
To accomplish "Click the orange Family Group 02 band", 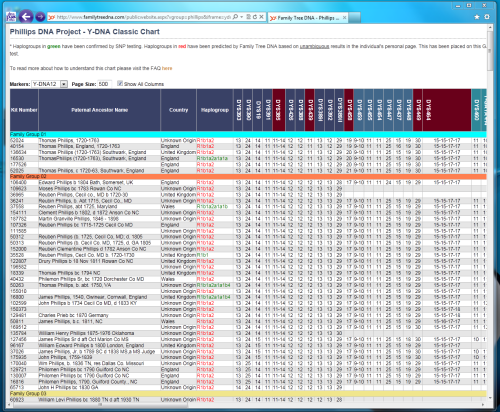I will tap(248, 176).
